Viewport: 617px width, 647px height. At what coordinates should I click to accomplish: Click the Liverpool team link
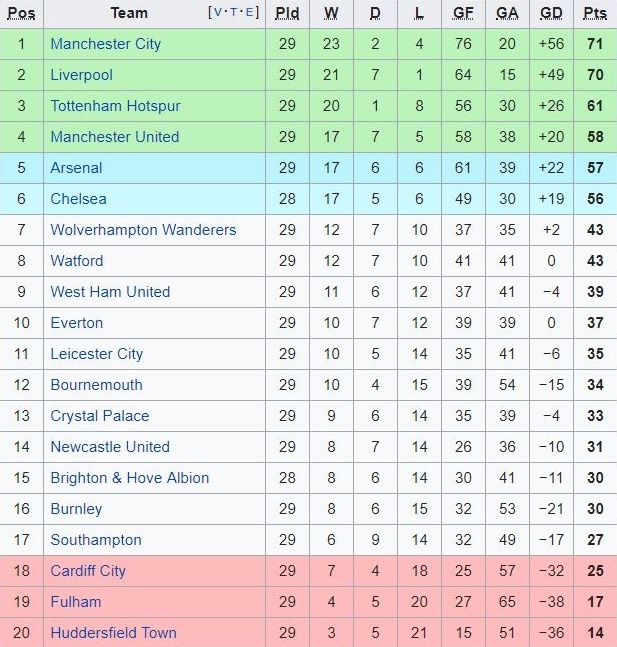(x=81, y=75)
